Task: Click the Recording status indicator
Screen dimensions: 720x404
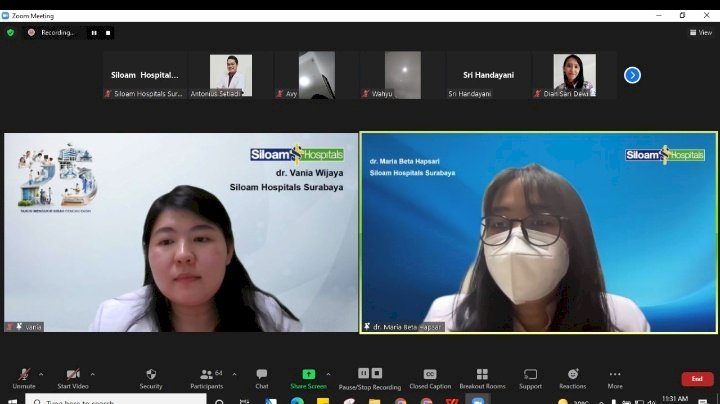Action: 52,33
